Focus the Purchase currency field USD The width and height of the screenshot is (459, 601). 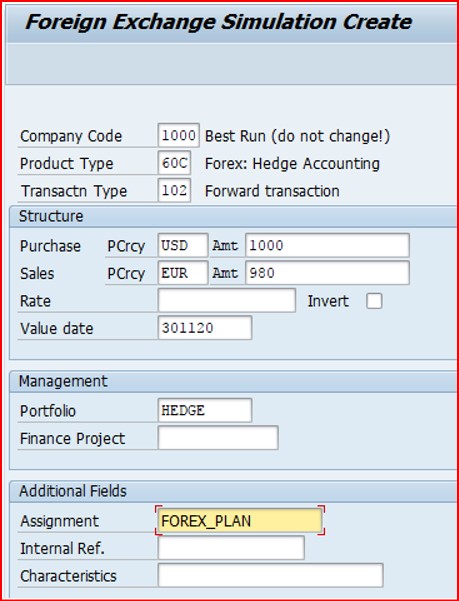pos(183,245)
